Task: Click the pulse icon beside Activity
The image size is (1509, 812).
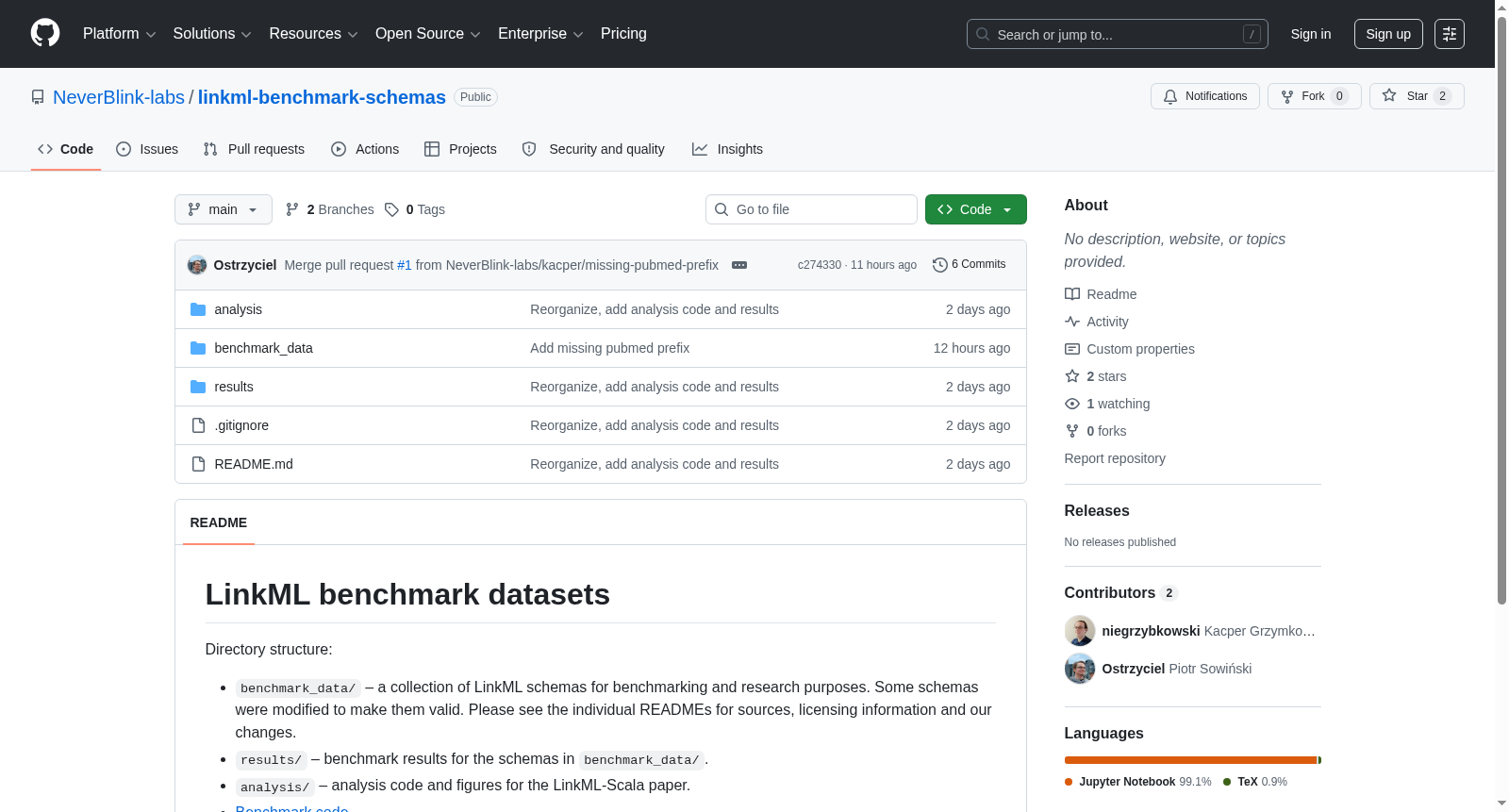Action: [1072, 322]
